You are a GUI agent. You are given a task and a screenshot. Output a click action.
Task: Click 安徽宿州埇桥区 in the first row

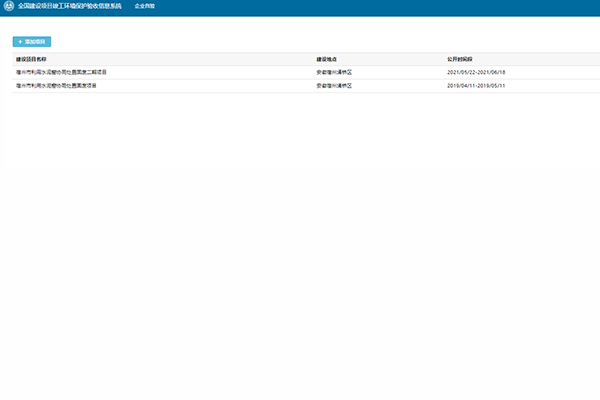(334, 72)
